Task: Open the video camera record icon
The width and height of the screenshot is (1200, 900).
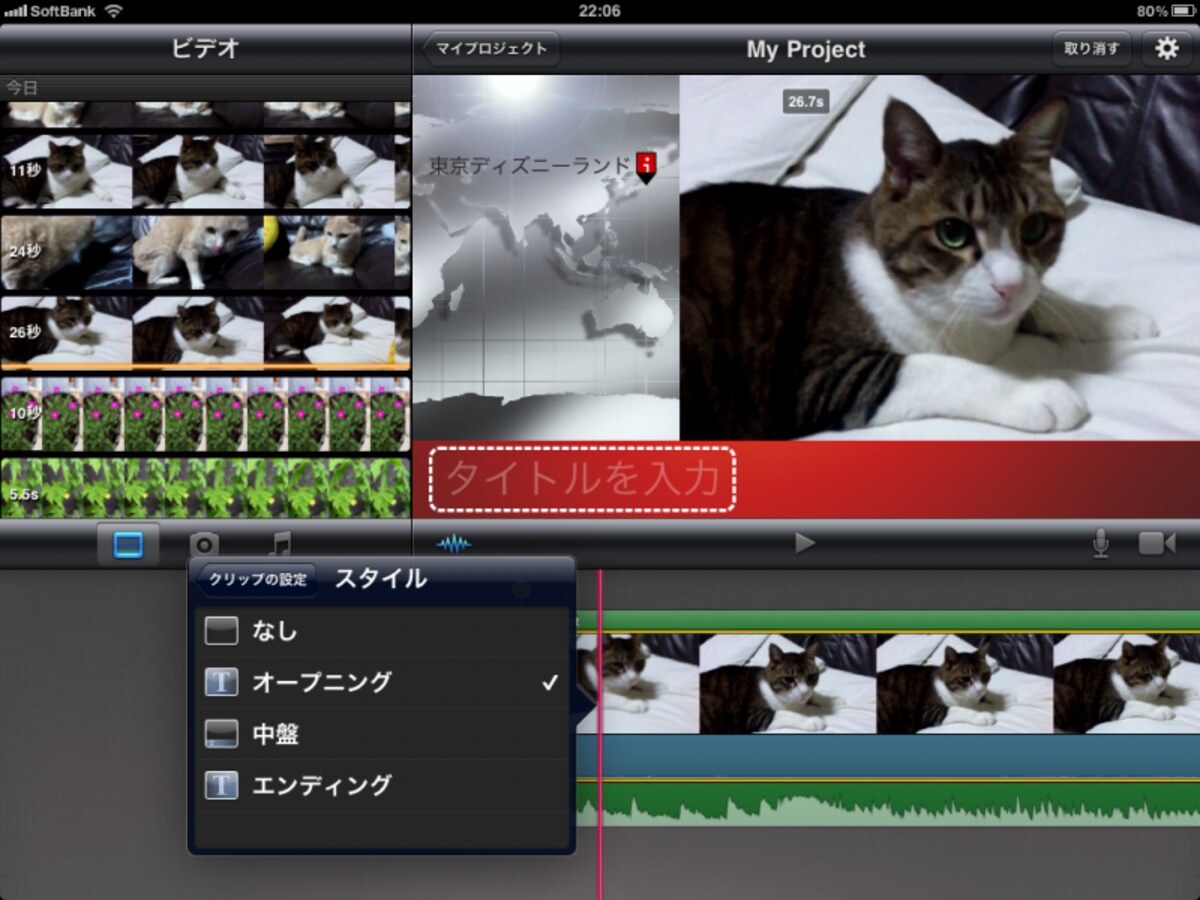Action: [x=1157, y=543]
